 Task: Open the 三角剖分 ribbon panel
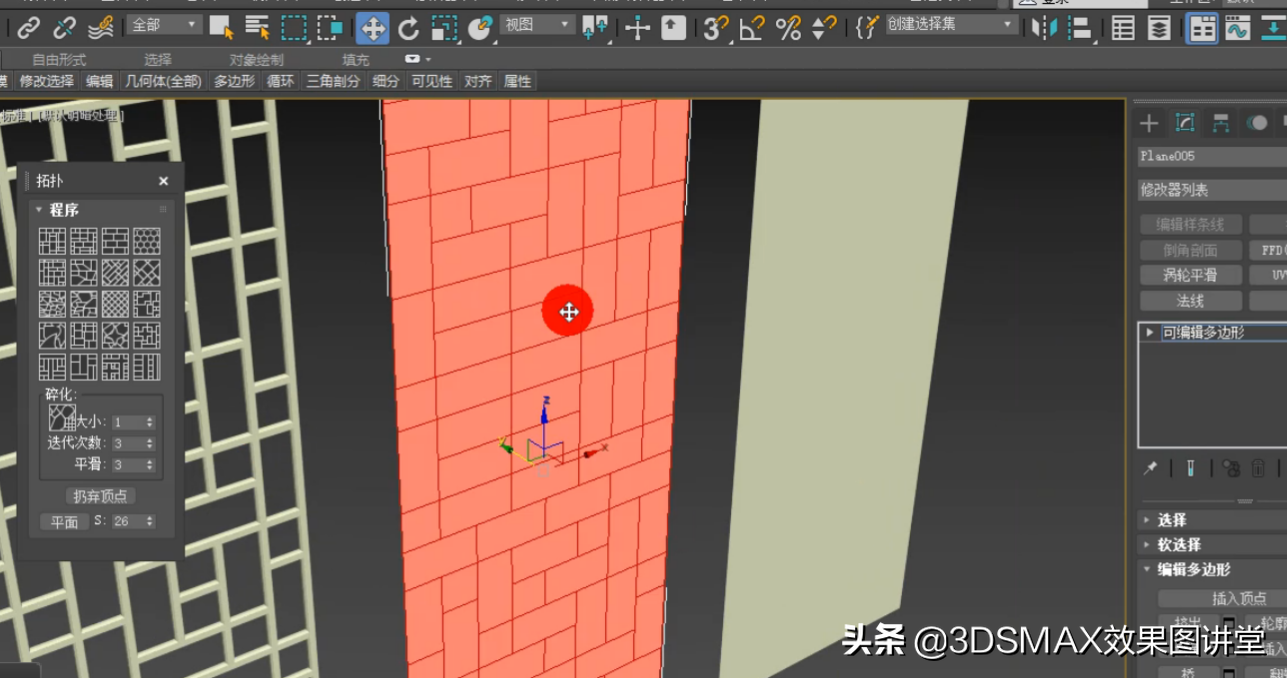coord(333,81)
